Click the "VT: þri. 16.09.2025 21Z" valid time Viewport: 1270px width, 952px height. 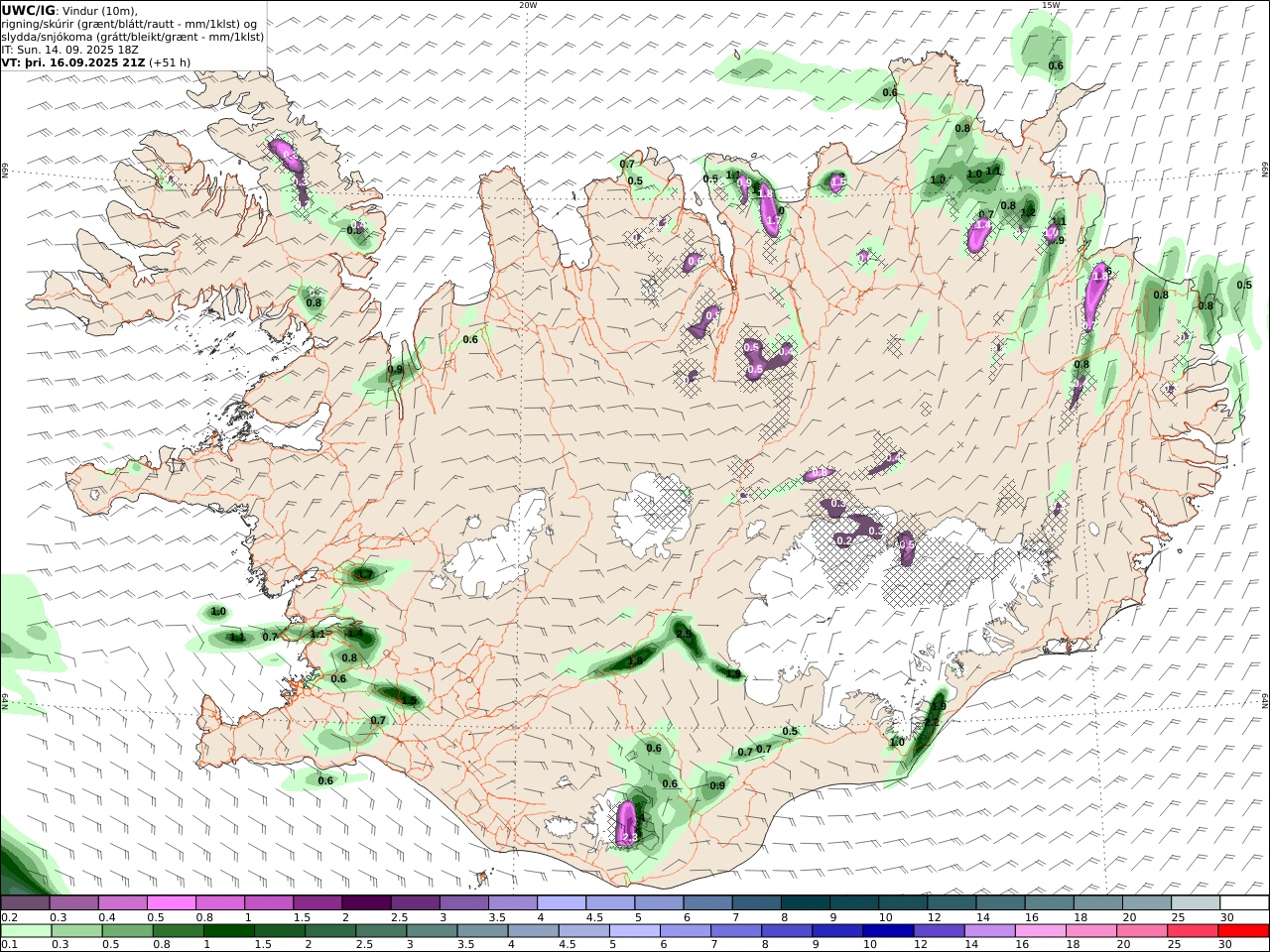click(74, 61)
